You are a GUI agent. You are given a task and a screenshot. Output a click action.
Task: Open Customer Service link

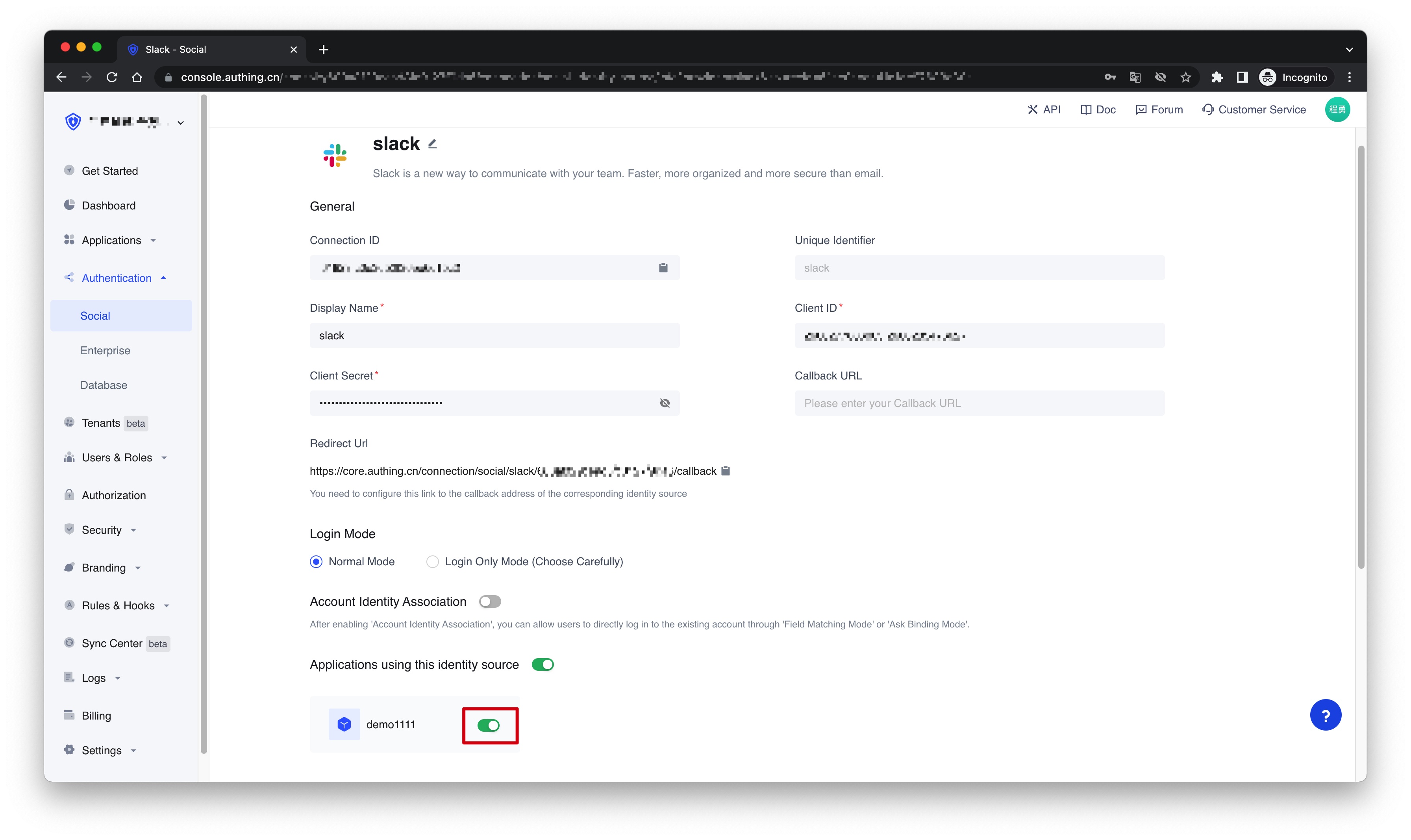[x=1254, y=109]
